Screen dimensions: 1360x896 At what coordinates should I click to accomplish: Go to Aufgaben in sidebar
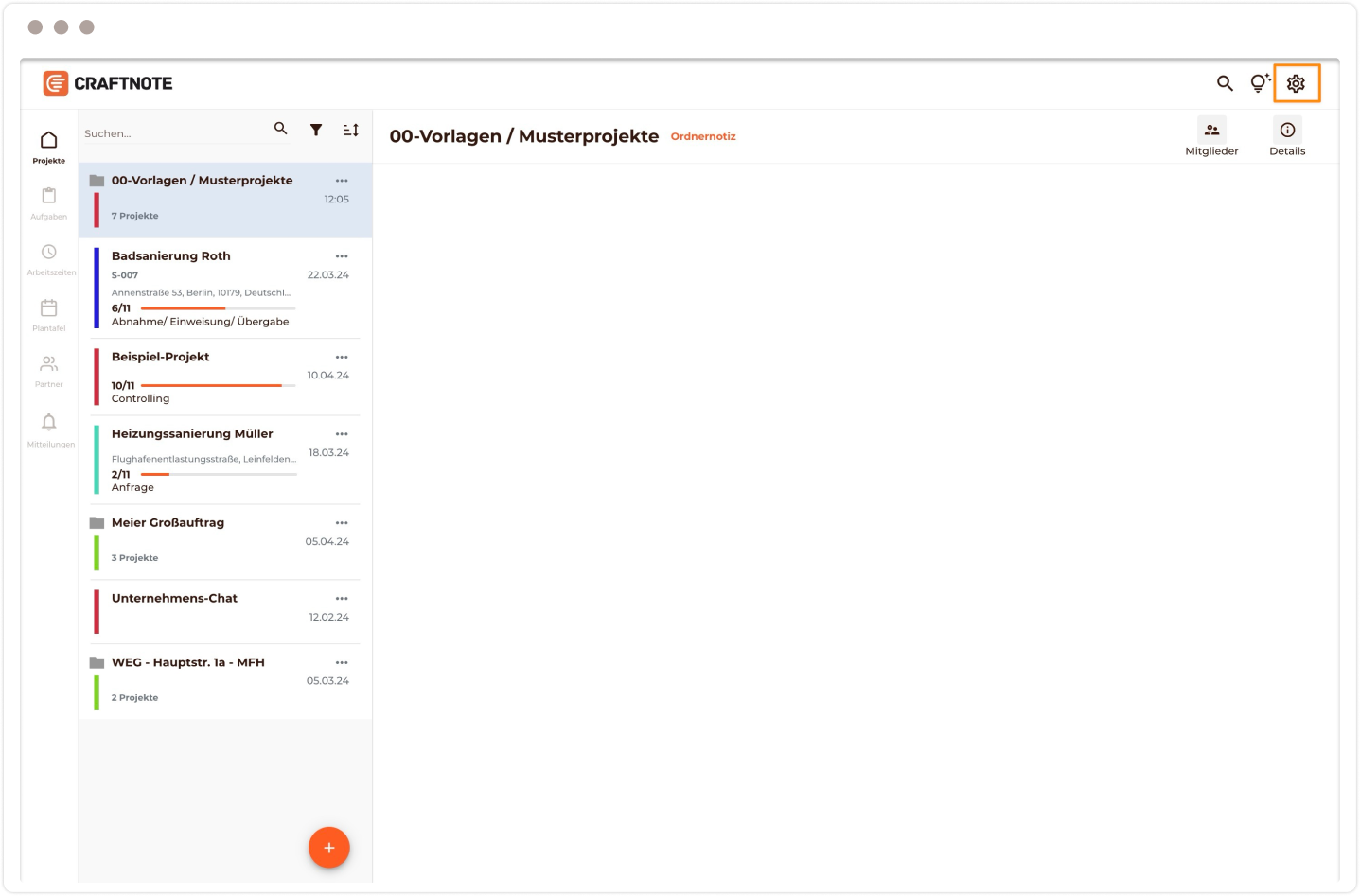49,202
